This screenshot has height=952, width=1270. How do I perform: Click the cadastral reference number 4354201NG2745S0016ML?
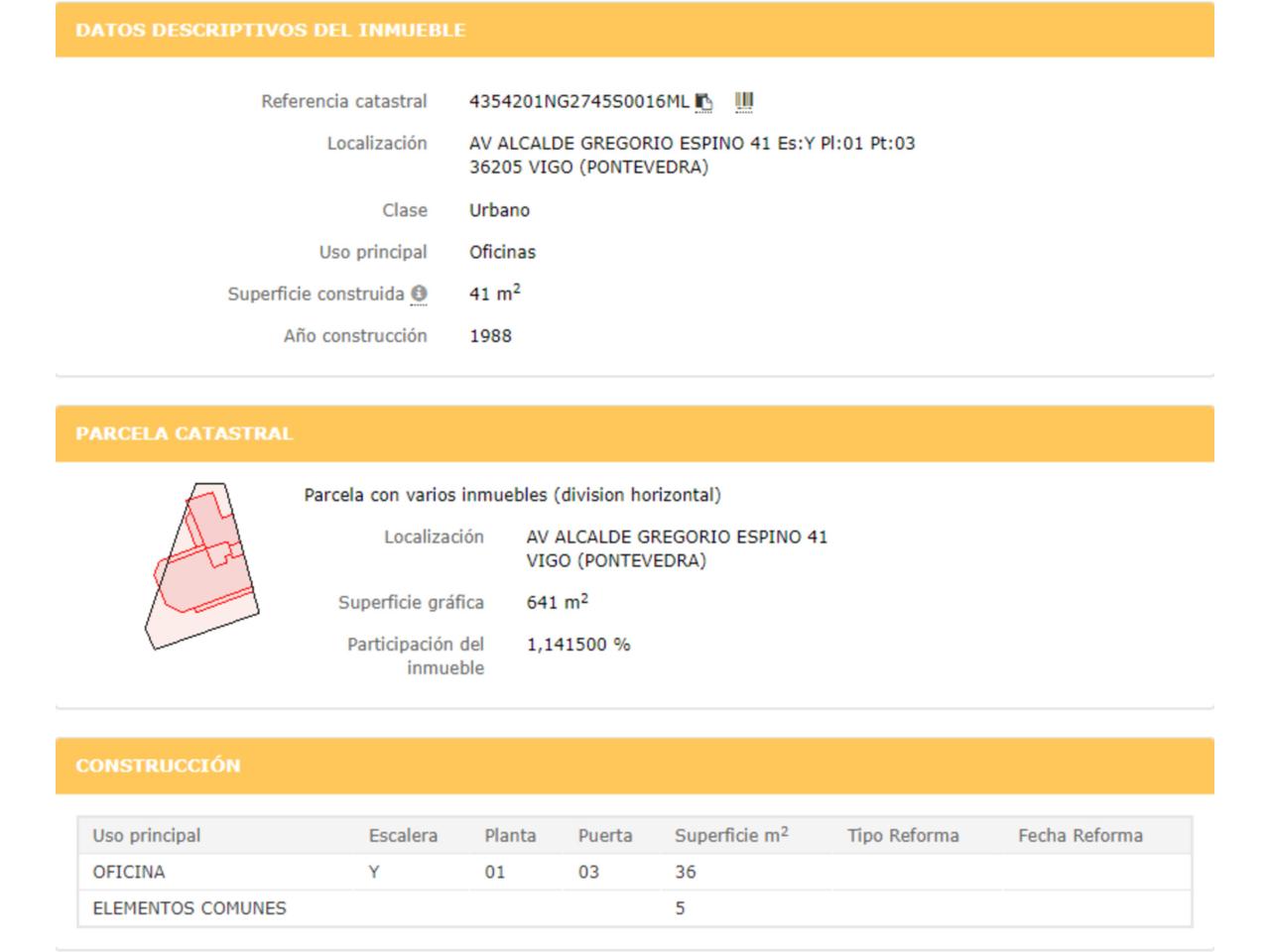point(578,101)
